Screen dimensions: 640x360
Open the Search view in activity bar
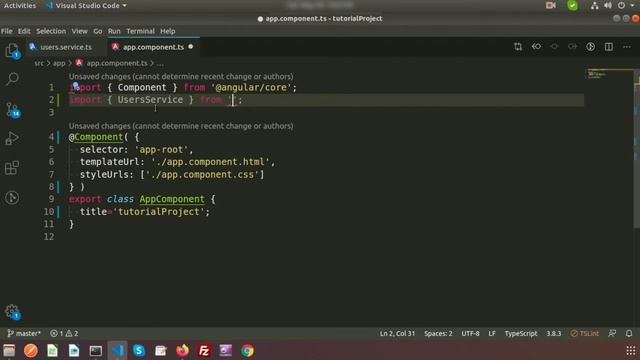point(12,79)
